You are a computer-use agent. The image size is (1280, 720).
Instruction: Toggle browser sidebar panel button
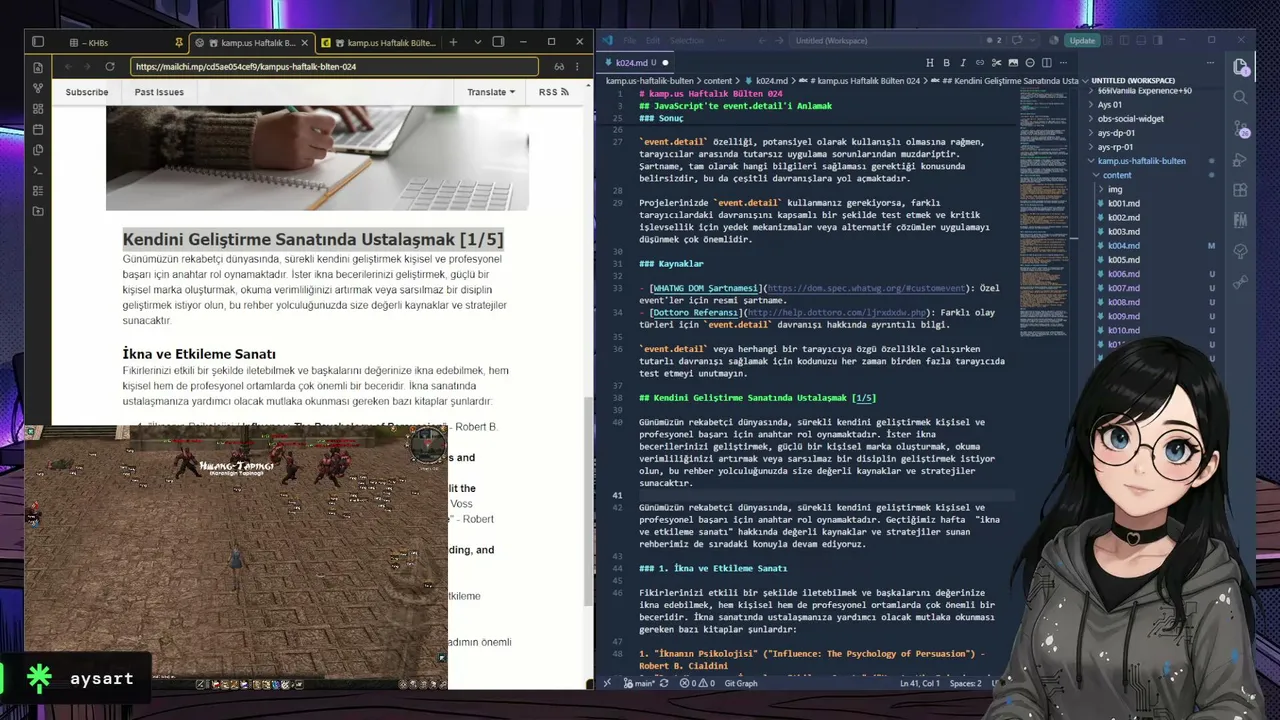[x=38, y=42]
